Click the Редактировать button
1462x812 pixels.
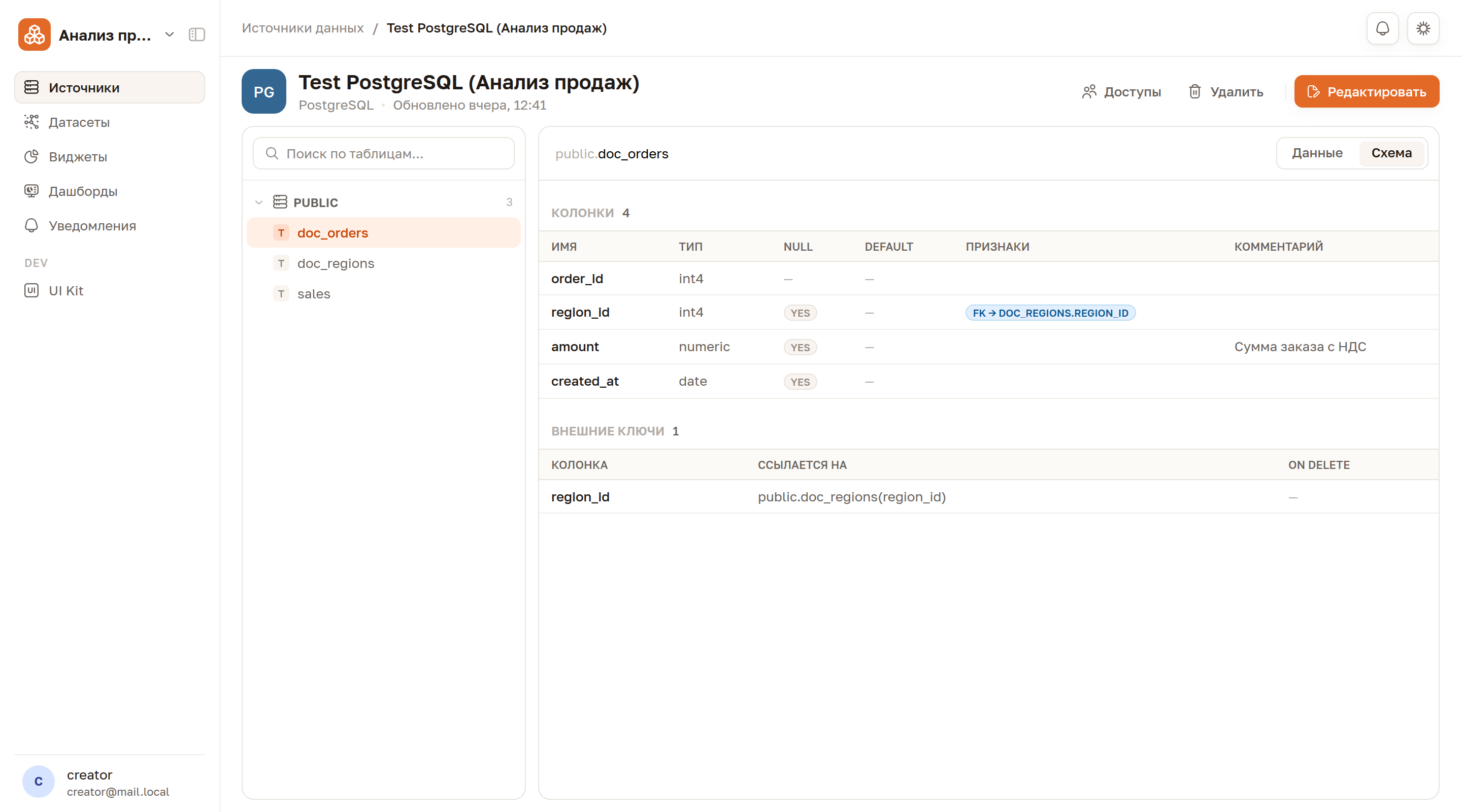tap(1366, 91)
